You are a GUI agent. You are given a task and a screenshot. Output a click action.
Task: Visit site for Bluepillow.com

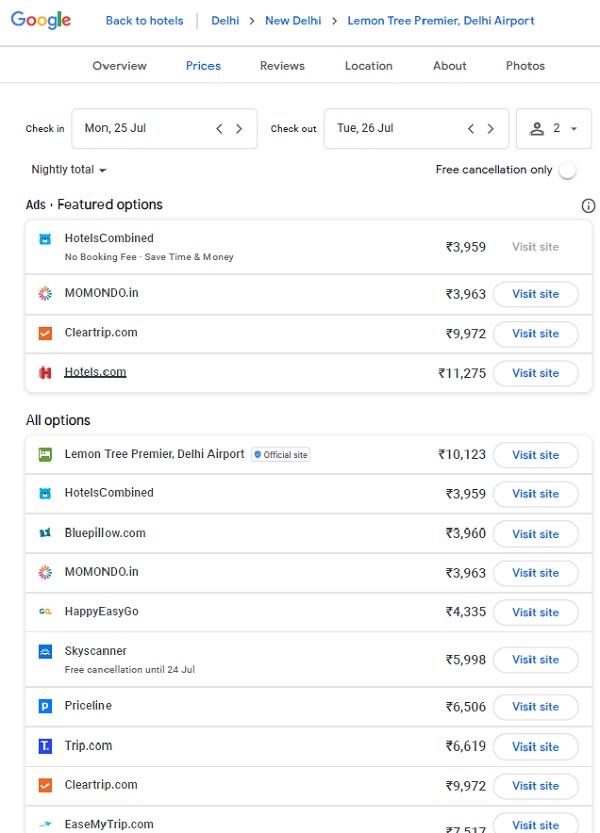535,534
